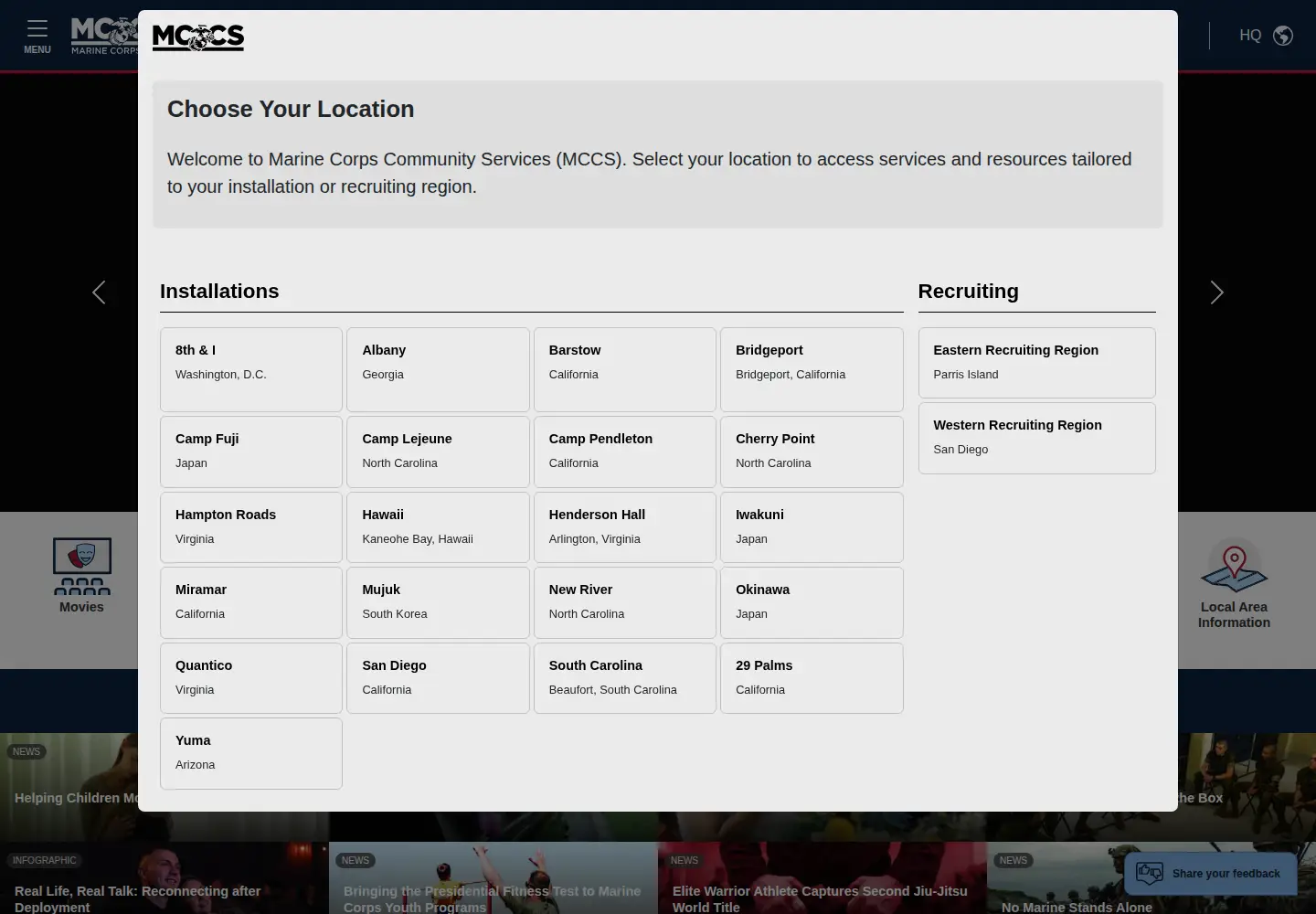The image size is (1316, 914).
Task: Select the Albany, Georgia installation
Action: pyautogui.click(x=438, y=369)
